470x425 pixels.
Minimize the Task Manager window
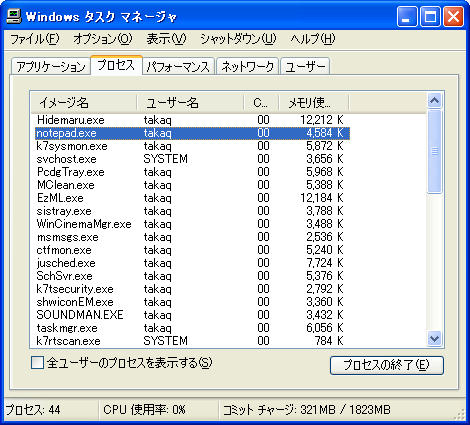point(407,16)
